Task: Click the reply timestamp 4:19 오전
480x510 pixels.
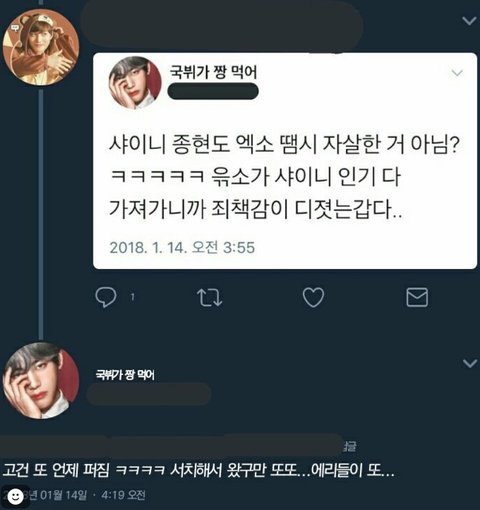Action: (123, 495)
